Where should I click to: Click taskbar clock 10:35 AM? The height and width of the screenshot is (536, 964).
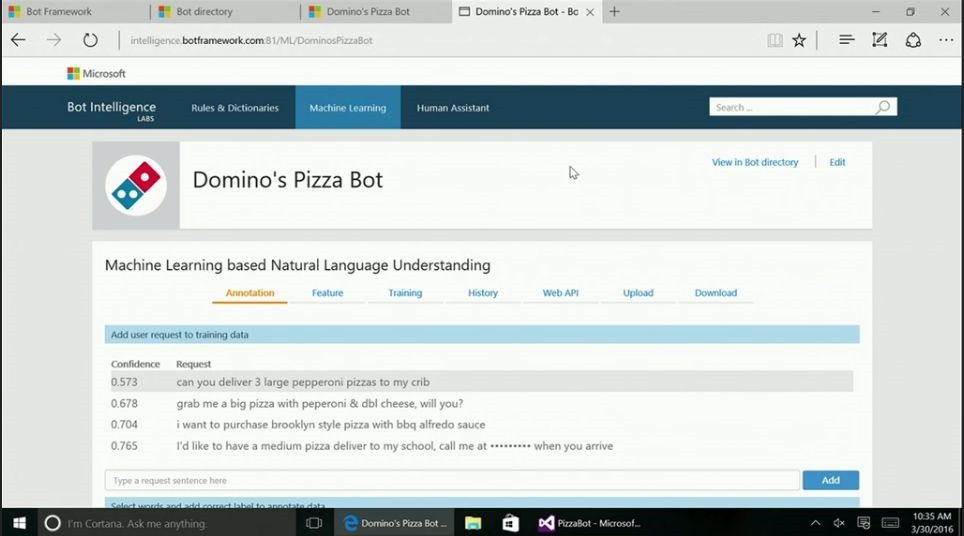pos(932,522)
